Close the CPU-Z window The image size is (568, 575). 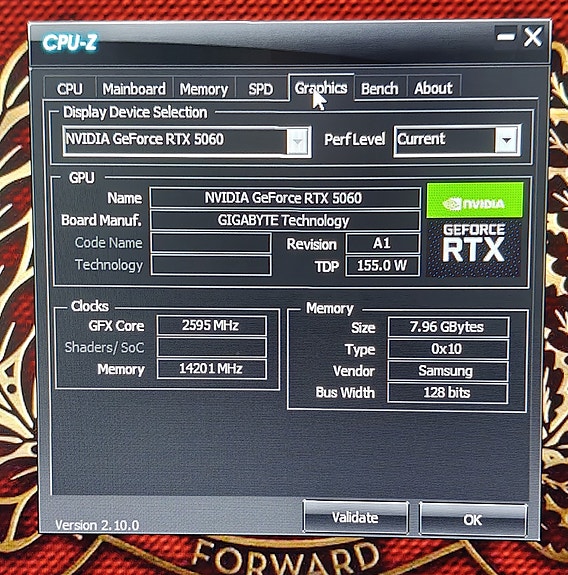click(x=532, y=36)
